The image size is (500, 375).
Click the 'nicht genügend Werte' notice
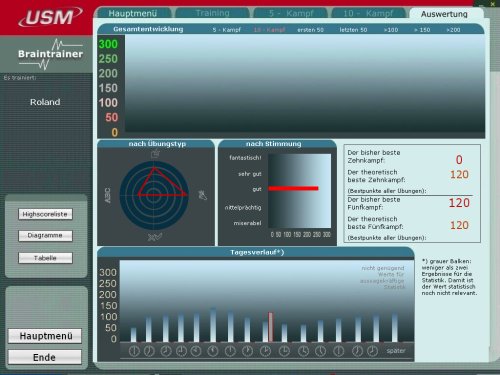point(383,277)
